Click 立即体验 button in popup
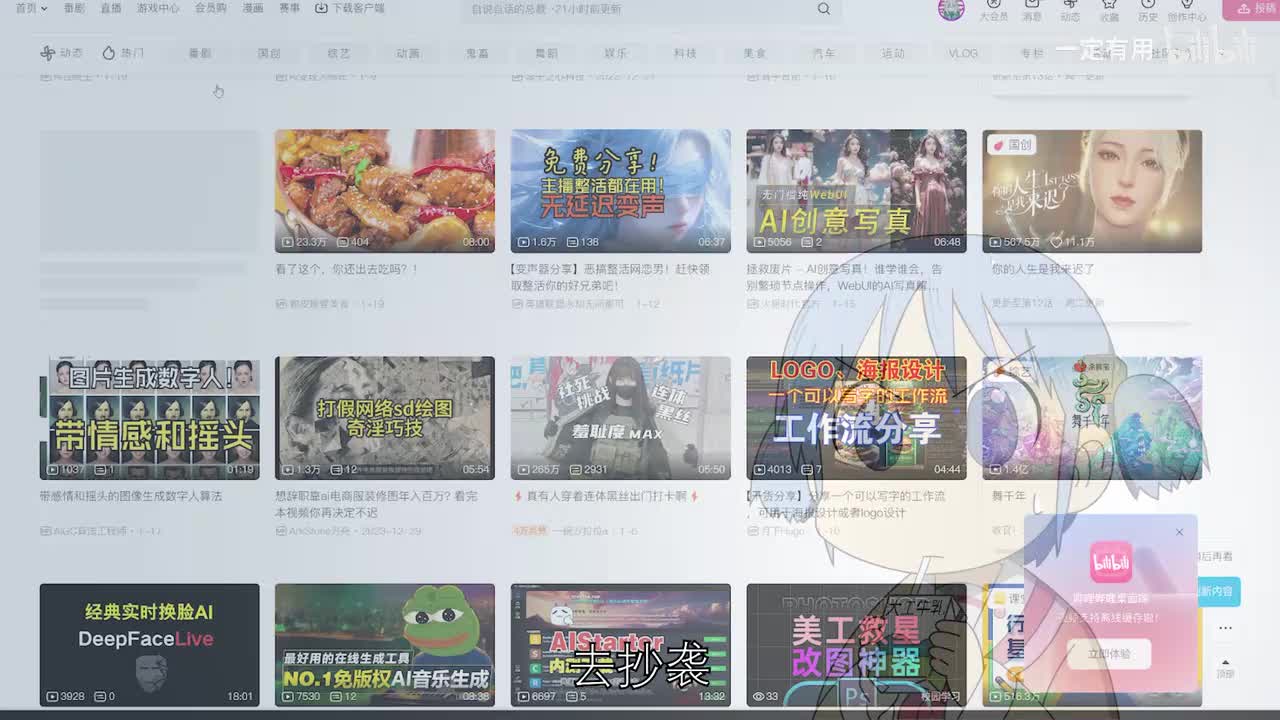The height and width of the screenshot is (720, 1280). (1110, 654)
